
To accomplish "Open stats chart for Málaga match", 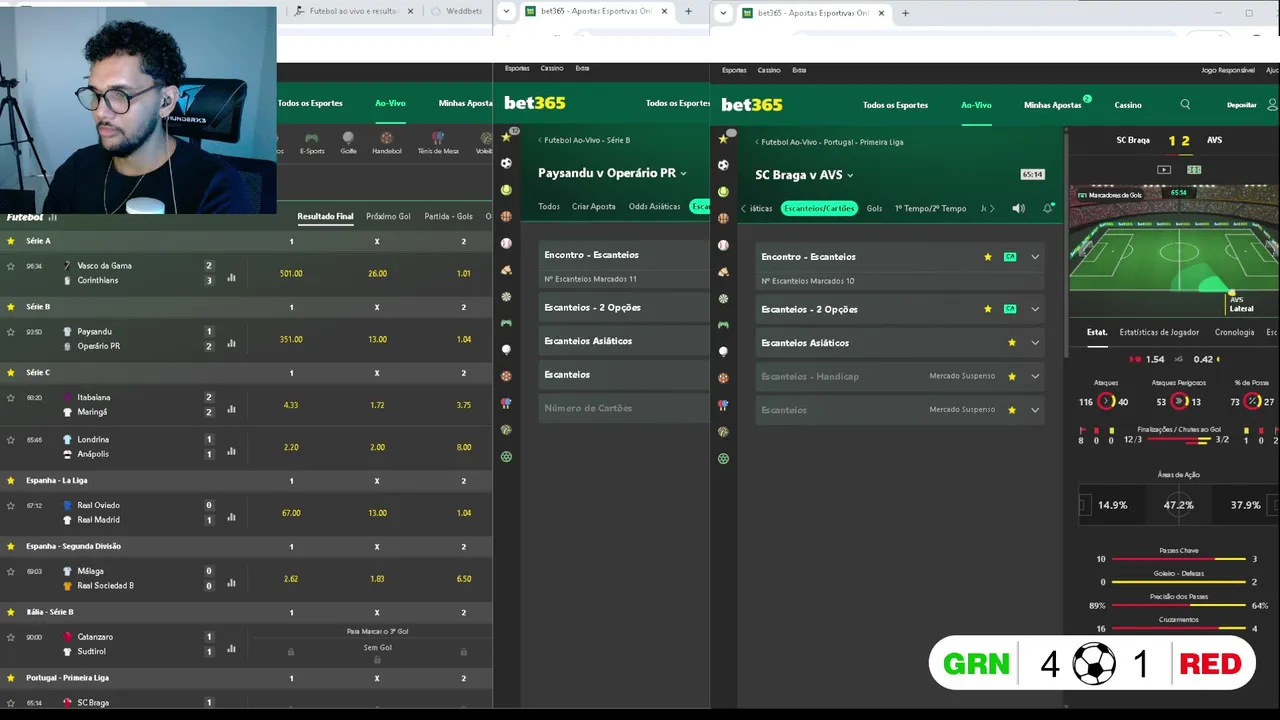I will click(231, 583).
